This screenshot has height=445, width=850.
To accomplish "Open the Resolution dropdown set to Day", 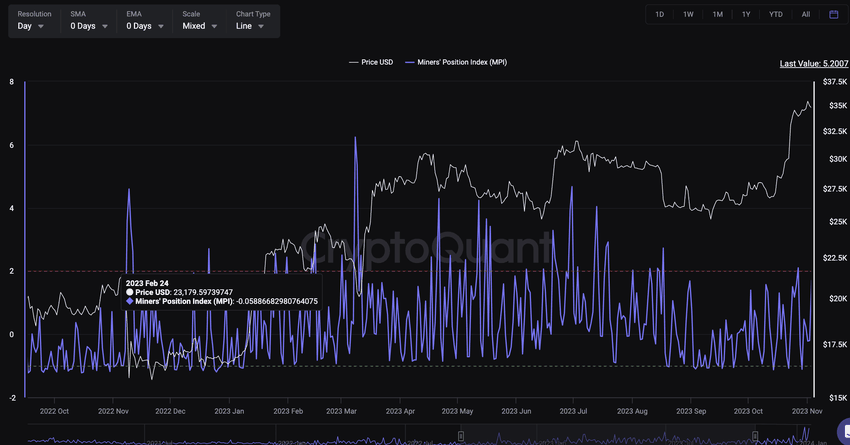I will pos(31,26).
